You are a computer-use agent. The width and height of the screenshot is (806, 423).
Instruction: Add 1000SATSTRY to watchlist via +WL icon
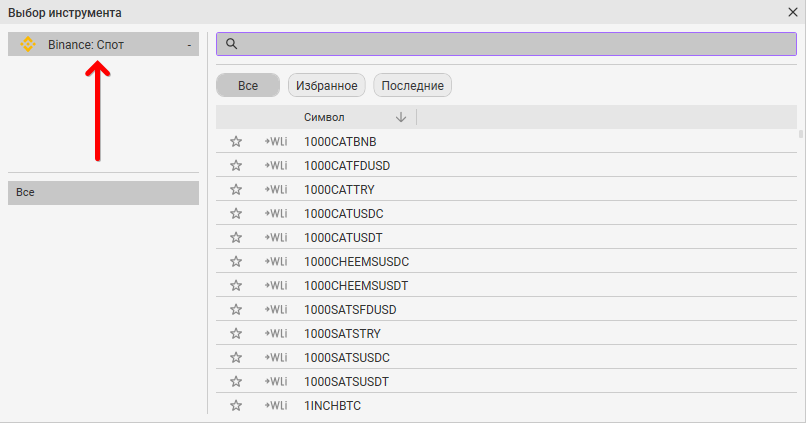pos(275,334)
